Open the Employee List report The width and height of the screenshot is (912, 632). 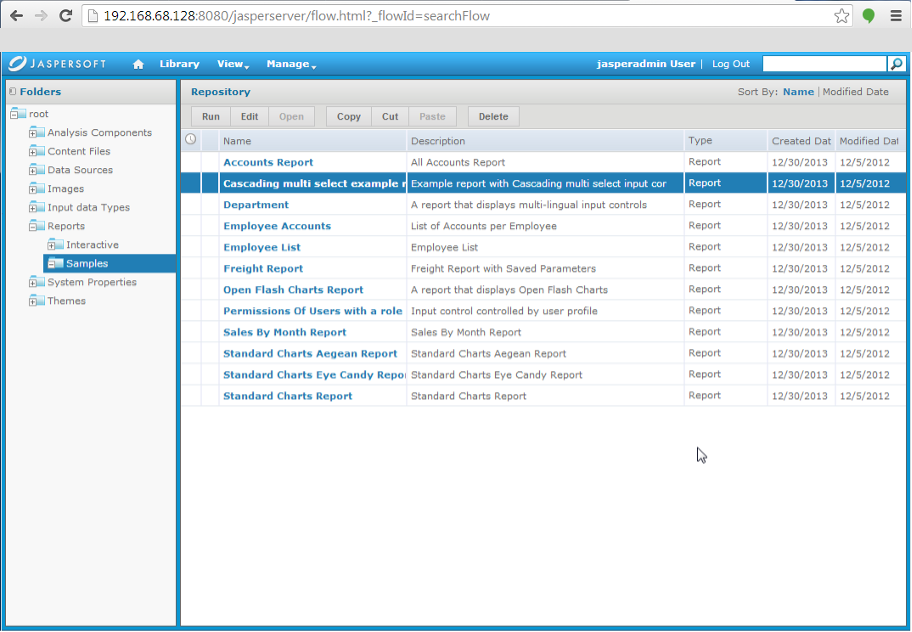tap(262, 247)
